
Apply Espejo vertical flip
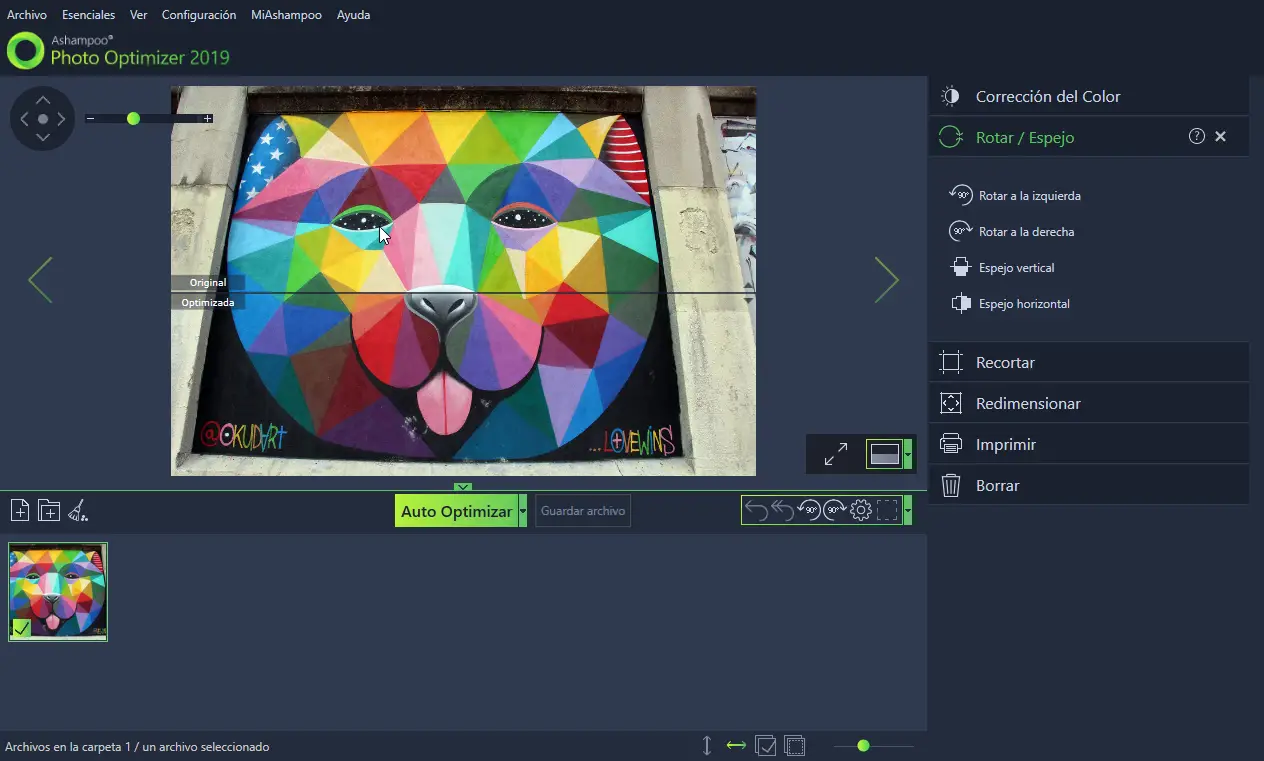pyautogui.click(x=1002, y=268)
